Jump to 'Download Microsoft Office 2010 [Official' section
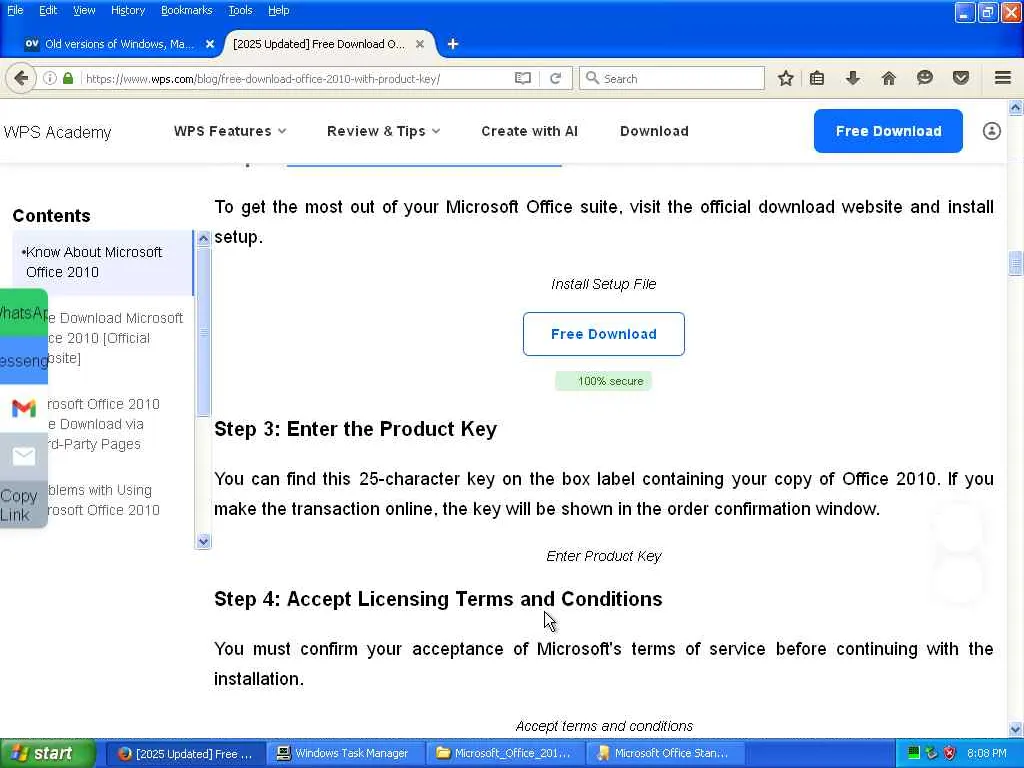The height and width of the screenshot is (768, 1024). pos(118,338)
